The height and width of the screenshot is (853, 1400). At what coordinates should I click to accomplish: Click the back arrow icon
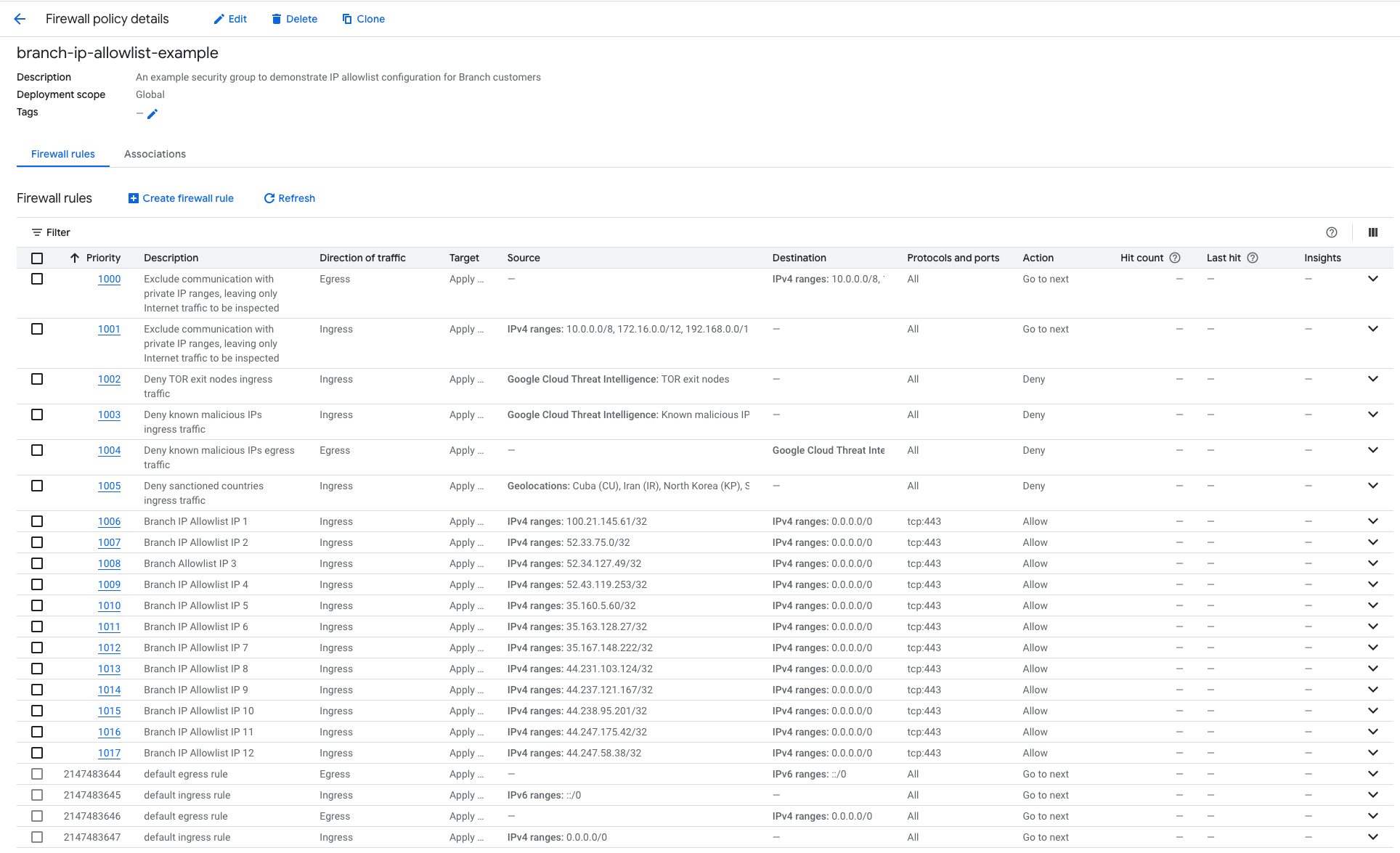click(x=20, y=19)
